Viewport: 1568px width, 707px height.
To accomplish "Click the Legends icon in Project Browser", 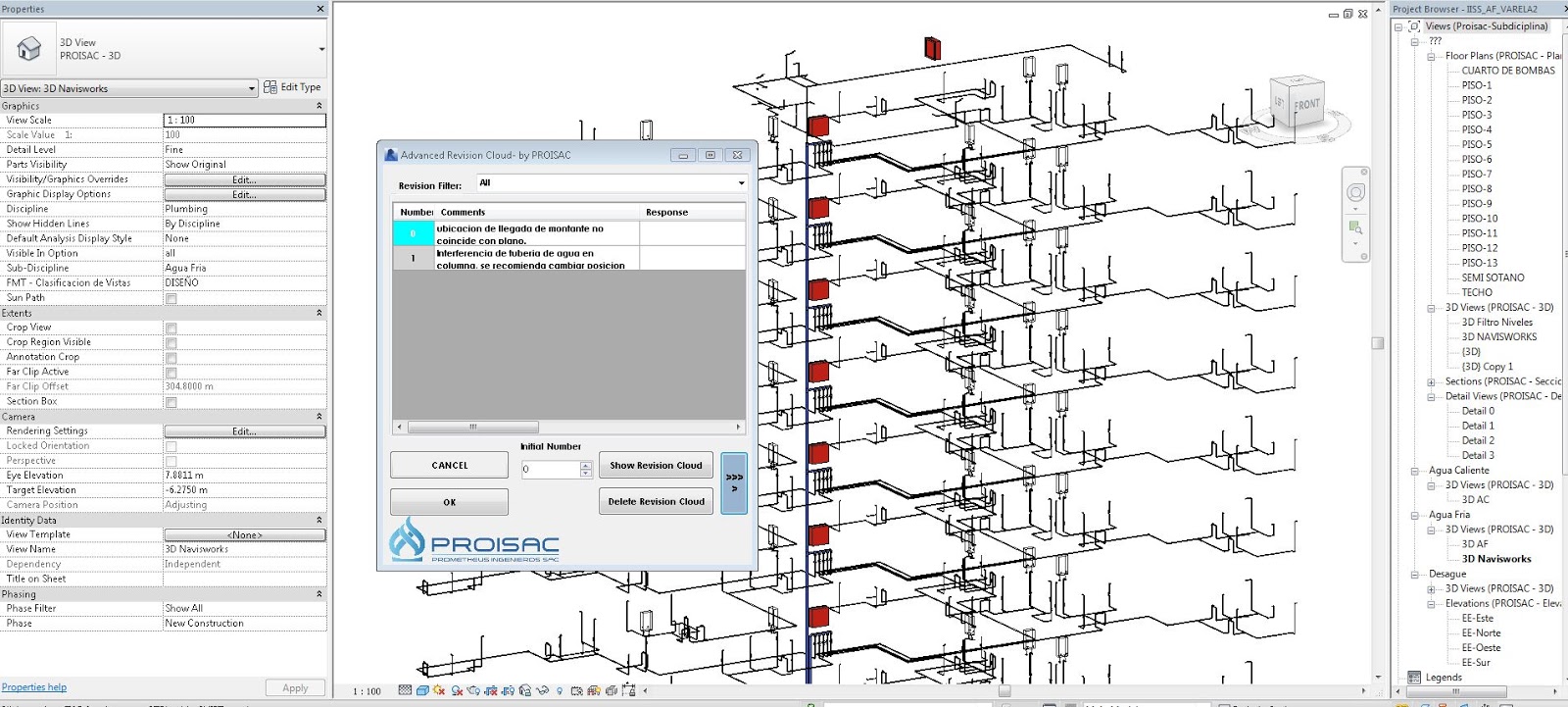I will click(1414, 677).
